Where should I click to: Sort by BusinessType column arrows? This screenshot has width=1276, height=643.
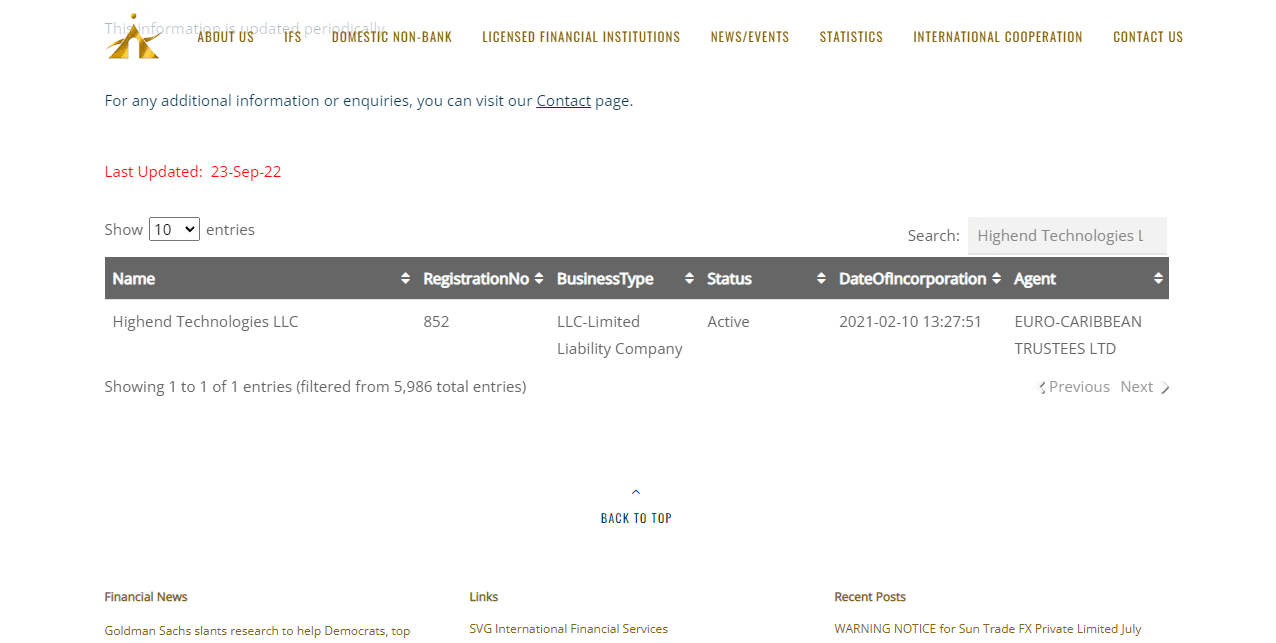coord(689,278)
